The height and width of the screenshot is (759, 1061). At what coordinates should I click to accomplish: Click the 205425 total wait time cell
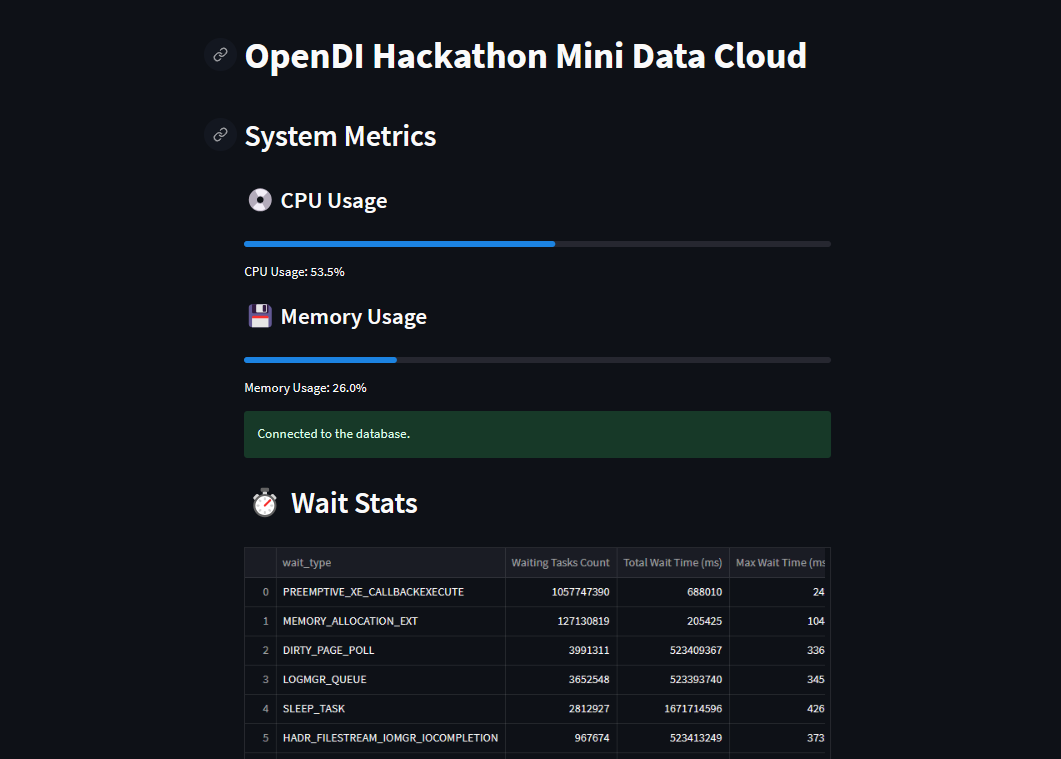[673, 621]
